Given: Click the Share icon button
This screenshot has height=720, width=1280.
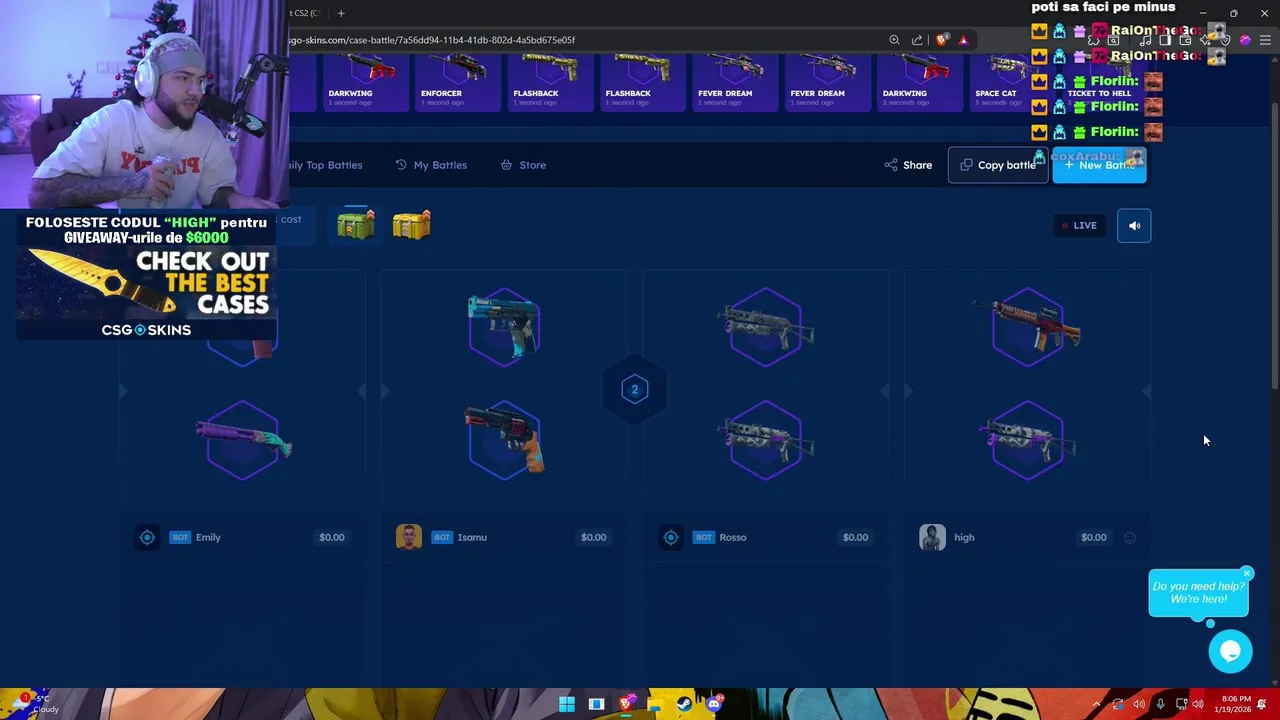Looking at the screenshot, I should (908, 165).
